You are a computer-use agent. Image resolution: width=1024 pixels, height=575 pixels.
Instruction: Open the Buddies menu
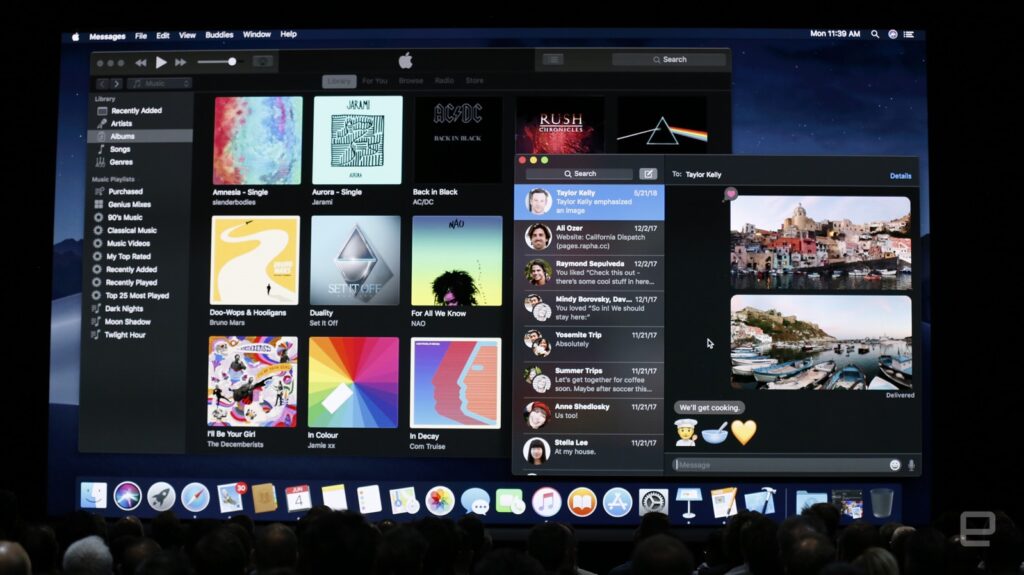pos(219,35)
